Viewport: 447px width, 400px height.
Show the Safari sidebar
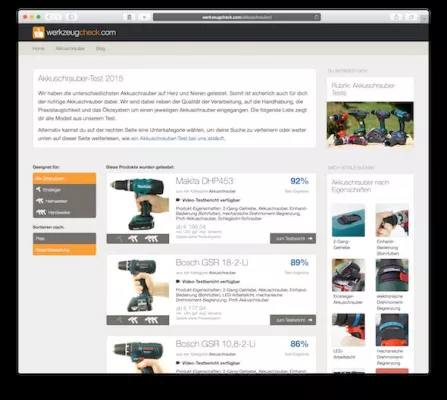pyautogui.click(x=71, y=17)
